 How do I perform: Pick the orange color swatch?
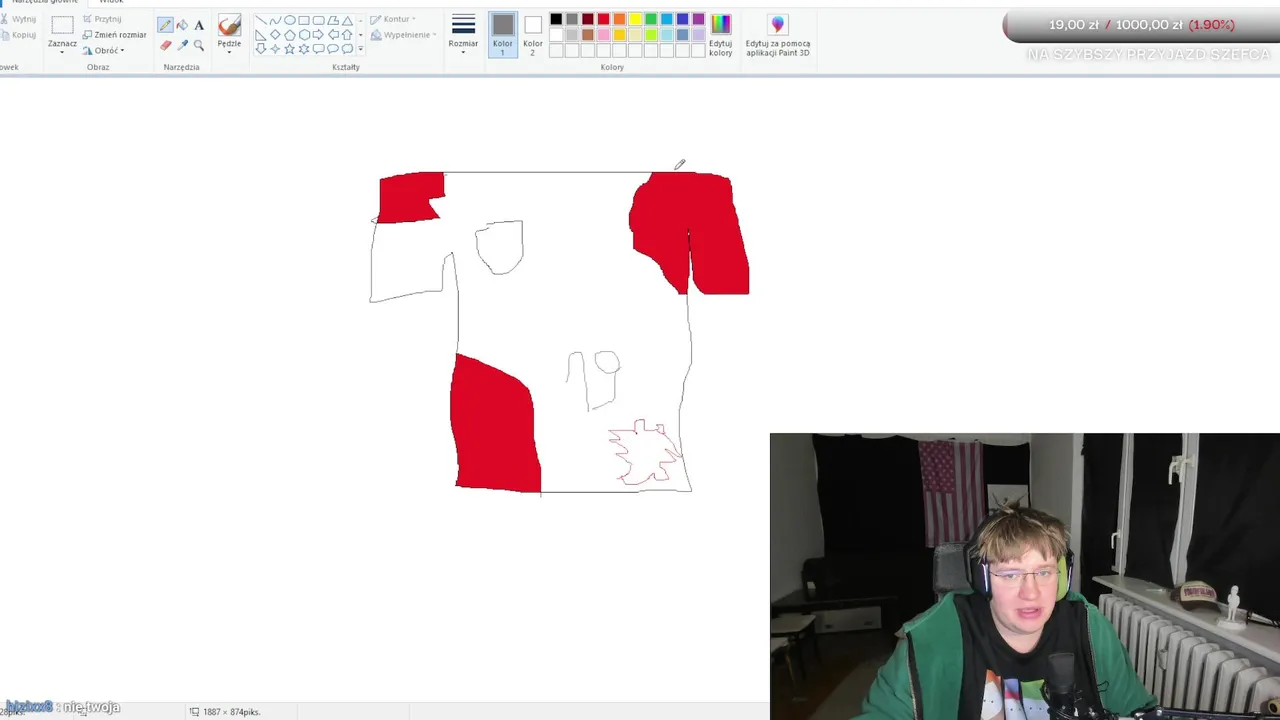619,19
